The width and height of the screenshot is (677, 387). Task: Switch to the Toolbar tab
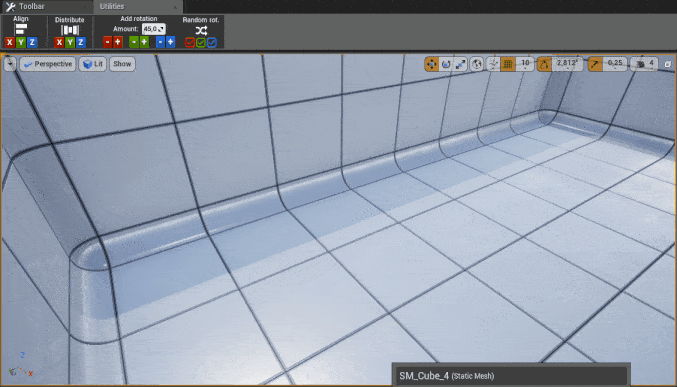32,6
